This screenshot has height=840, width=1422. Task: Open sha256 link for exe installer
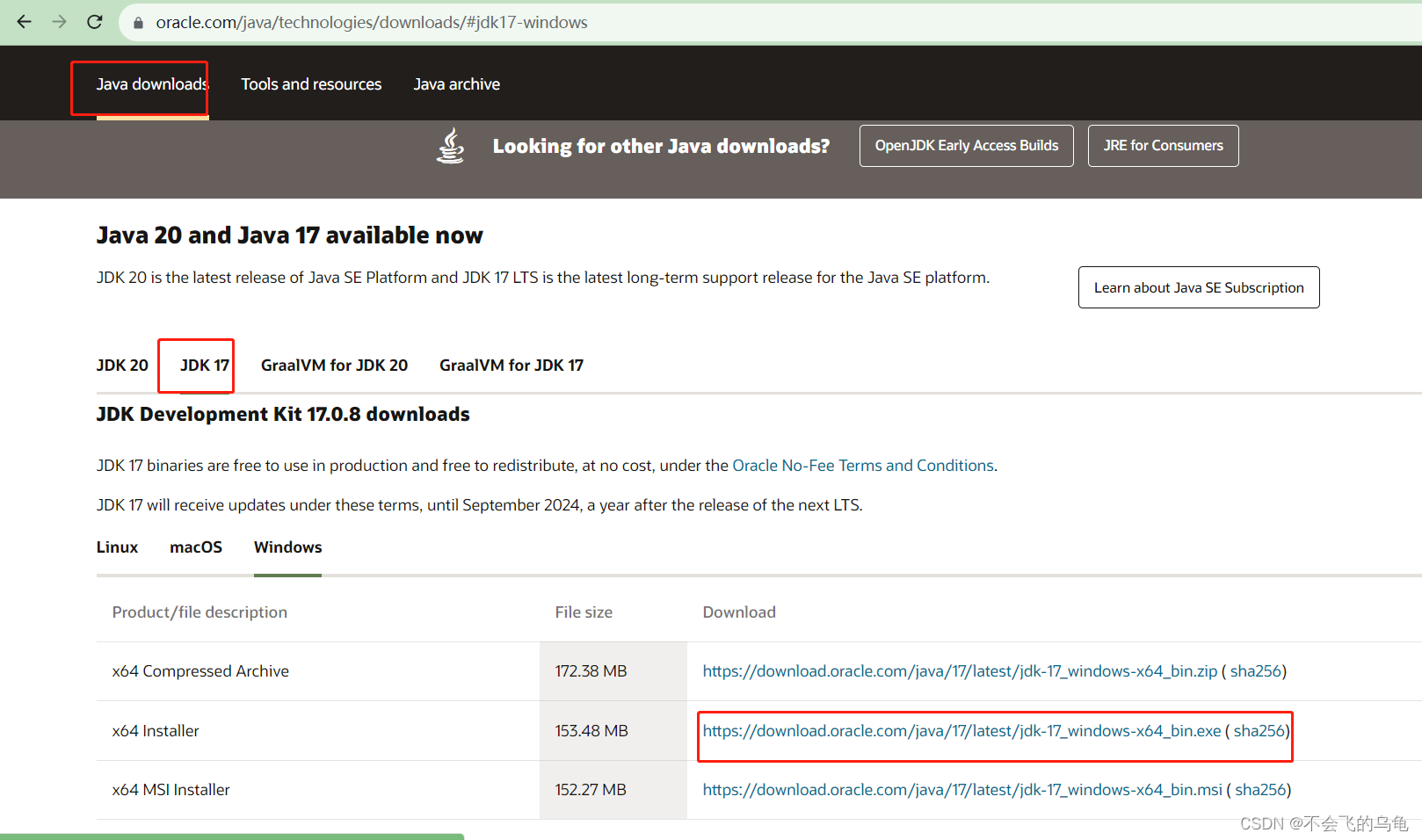point(1259,731)
